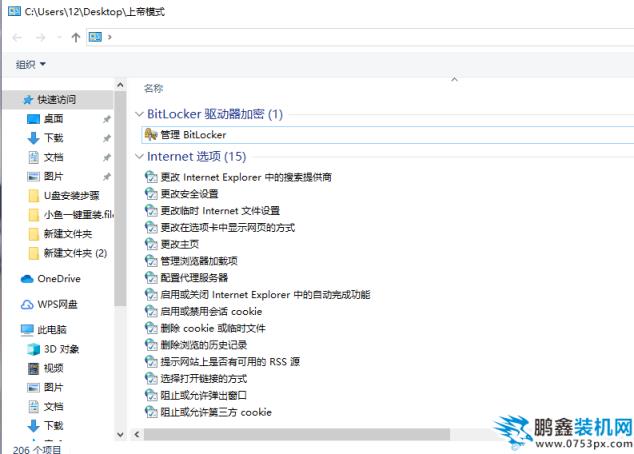Click the 管理 BitLocker keys icon
The height and width of the screenshot is (454, 634).
coord(151,134)
